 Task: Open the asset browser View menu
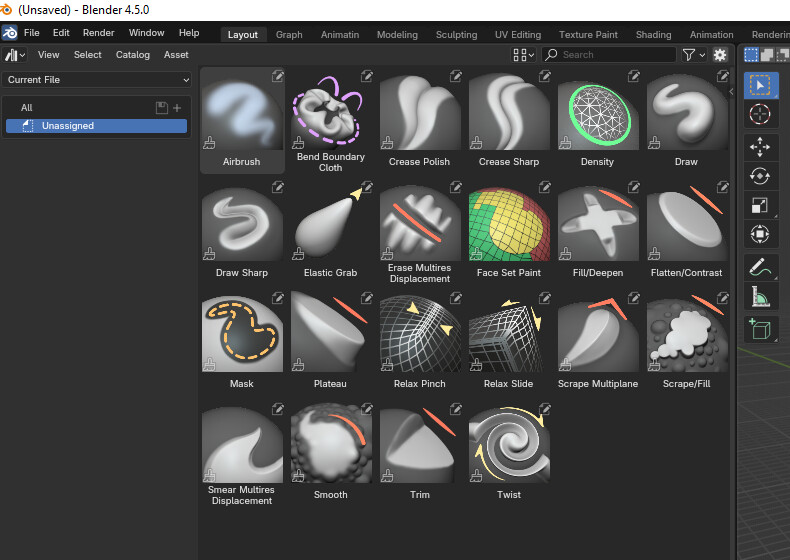click(48, 54)
